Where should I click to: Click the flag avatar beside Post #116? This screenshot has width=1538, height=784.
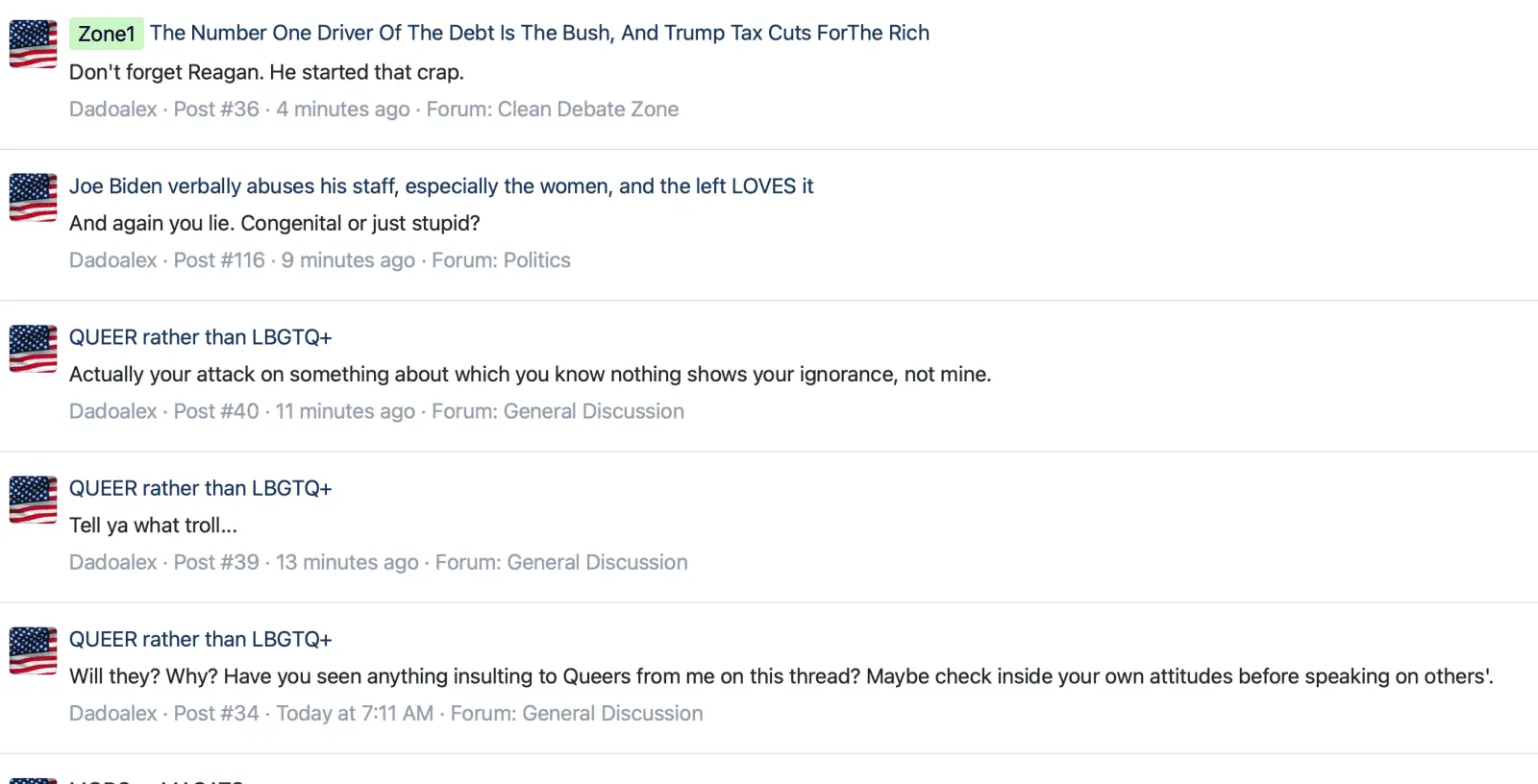(33, 197)
